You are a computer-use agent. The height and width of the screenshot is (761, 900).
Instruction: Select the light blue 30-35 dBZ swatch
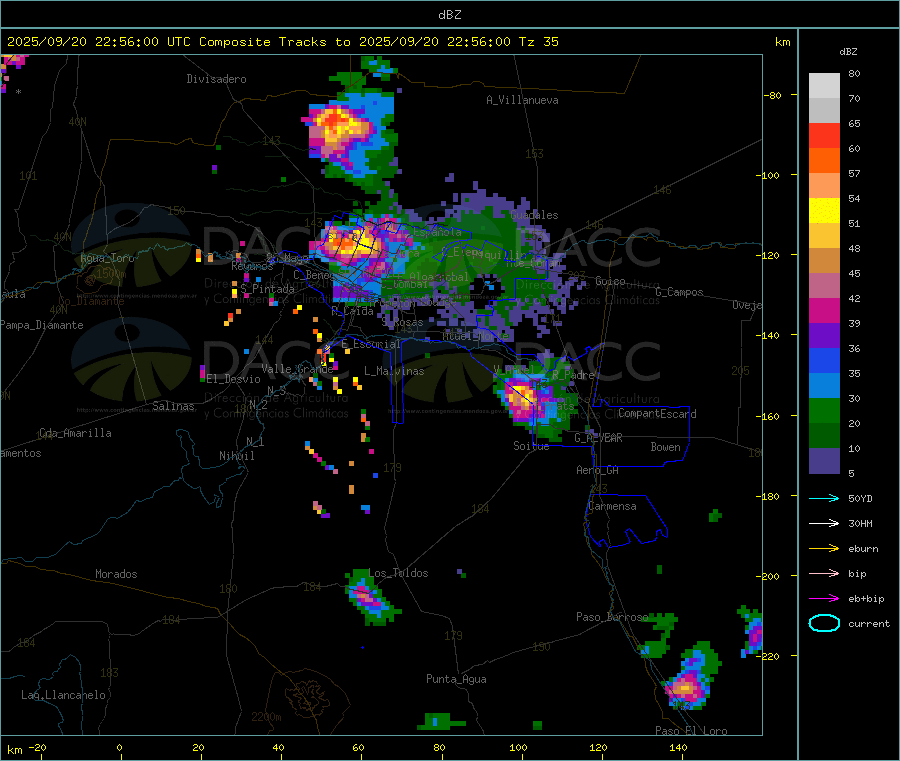tap(824, 386)
